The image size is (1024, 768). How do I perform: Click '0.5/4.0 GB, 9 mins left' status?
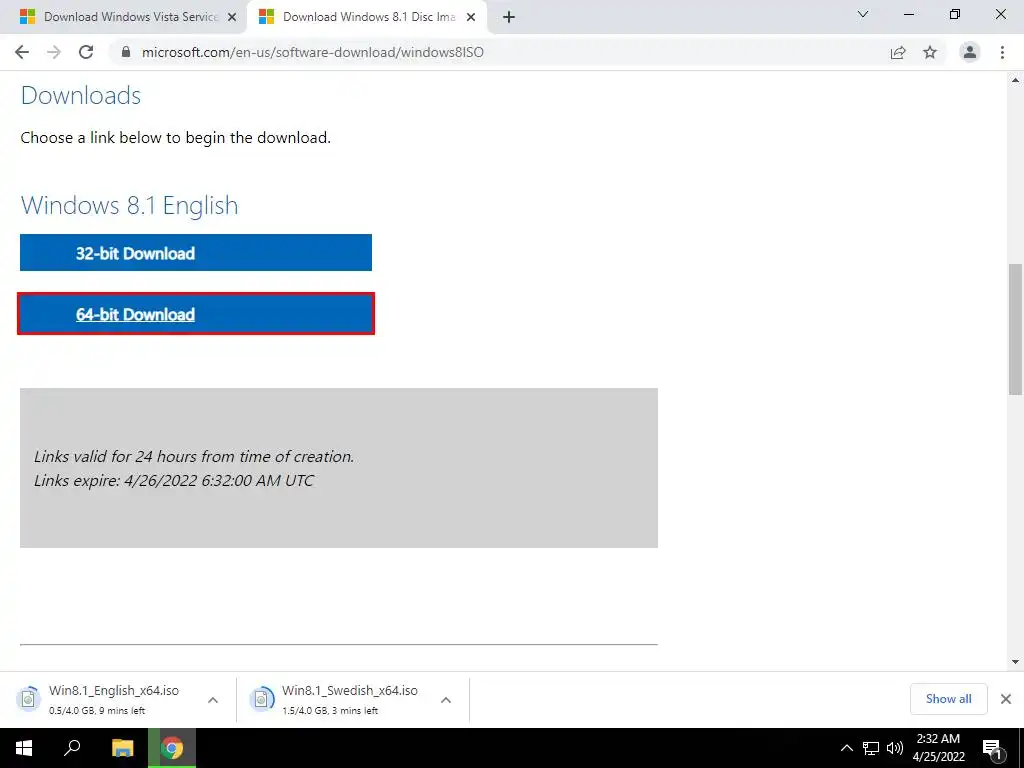point(97,711)
